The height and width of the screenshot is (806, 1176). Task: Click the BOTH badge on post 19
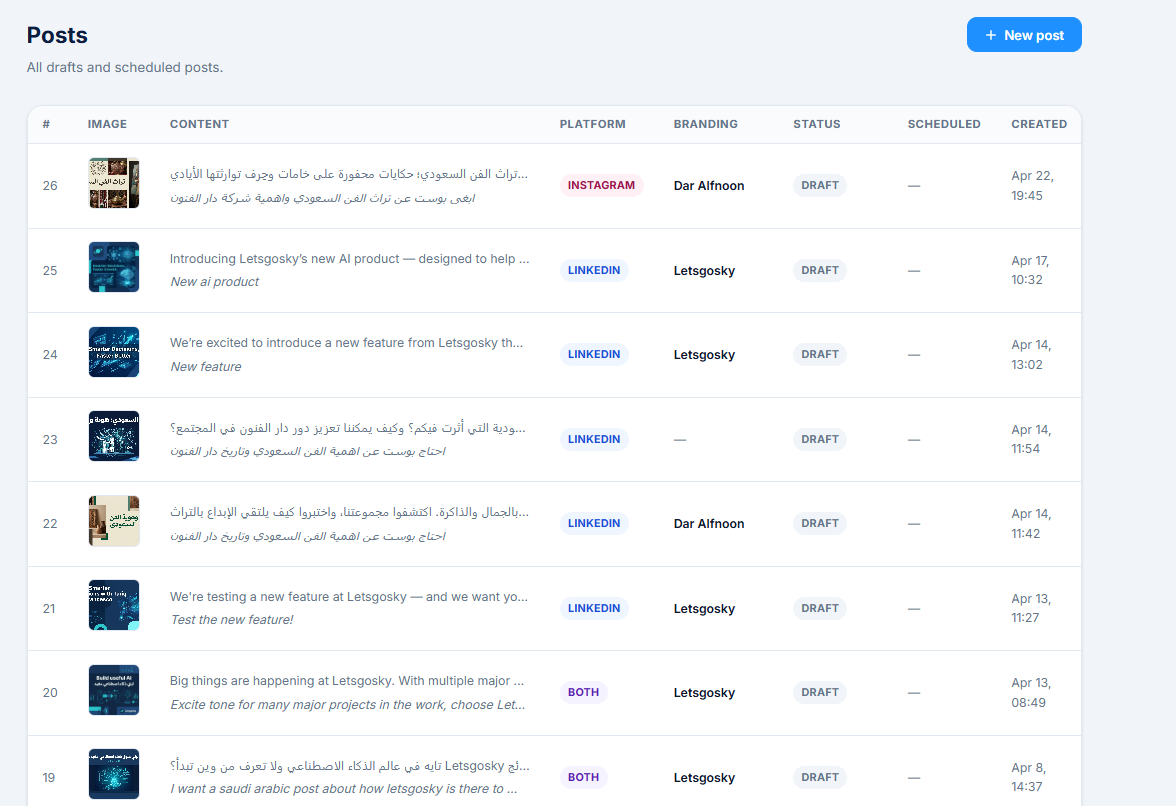point(583,777)
